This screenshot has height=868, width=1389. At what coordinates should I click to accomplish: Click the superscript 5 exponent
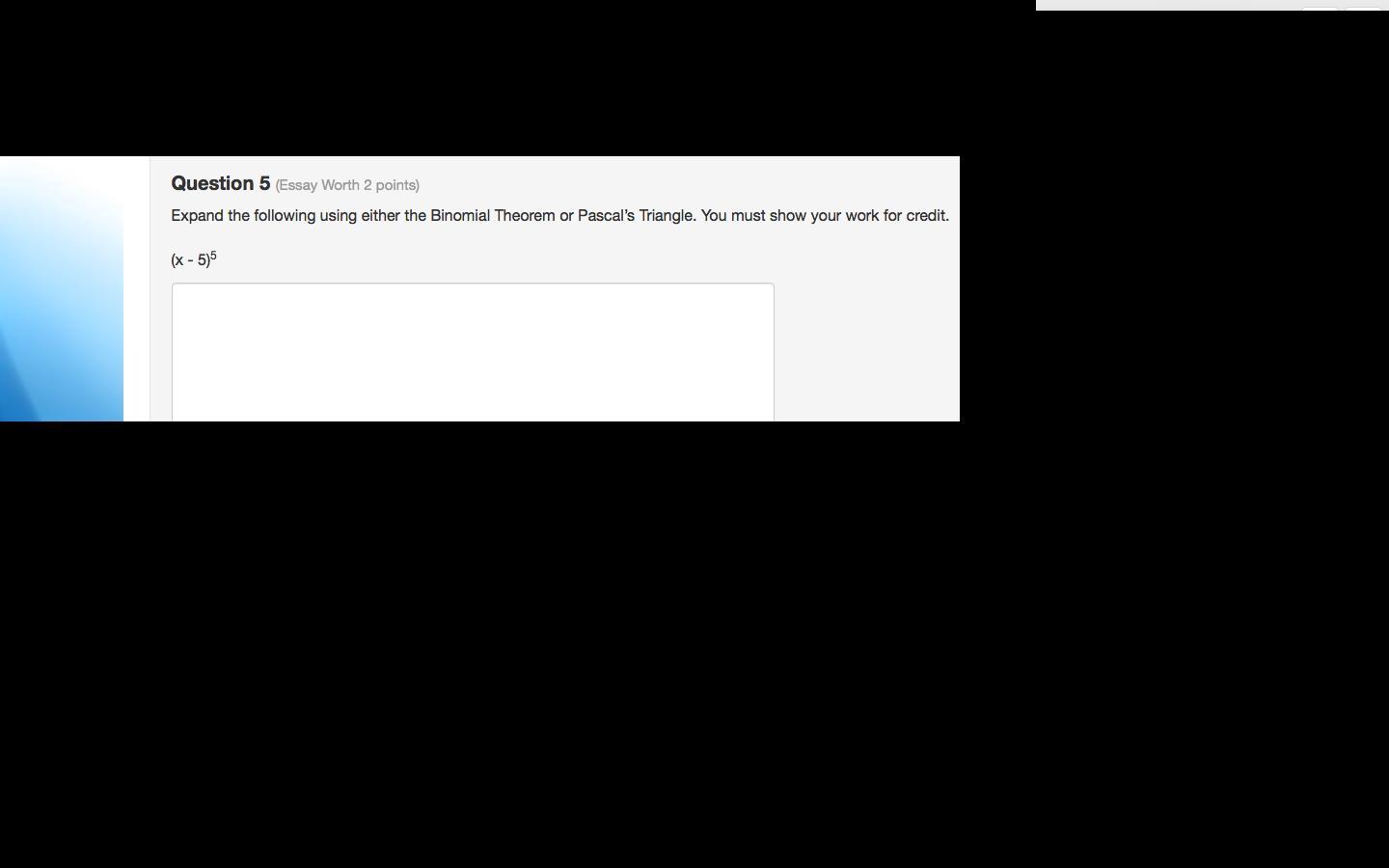coord(213,256)
